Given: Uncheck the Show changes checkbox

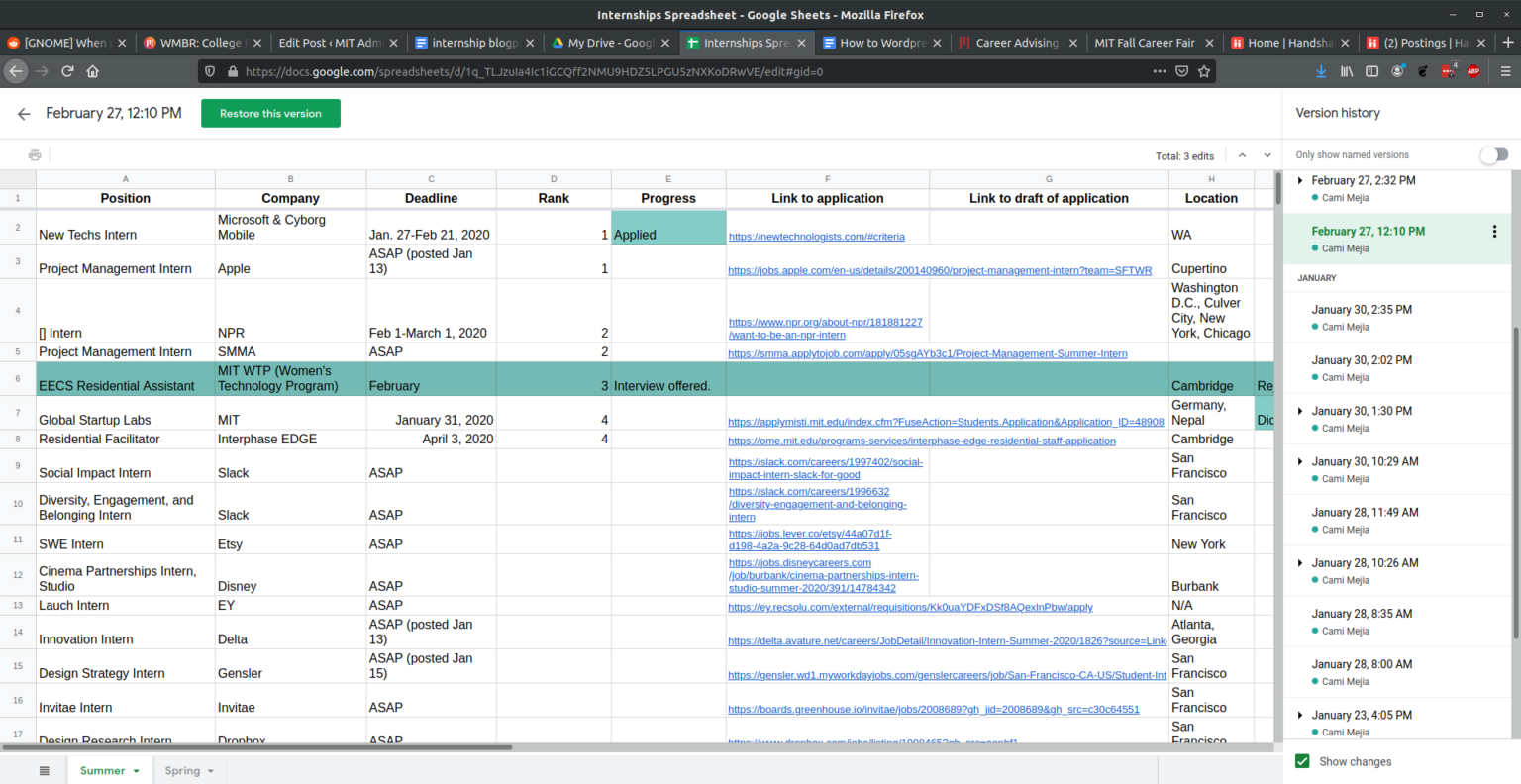Looking at the screenshot, I should point(1302,761).
